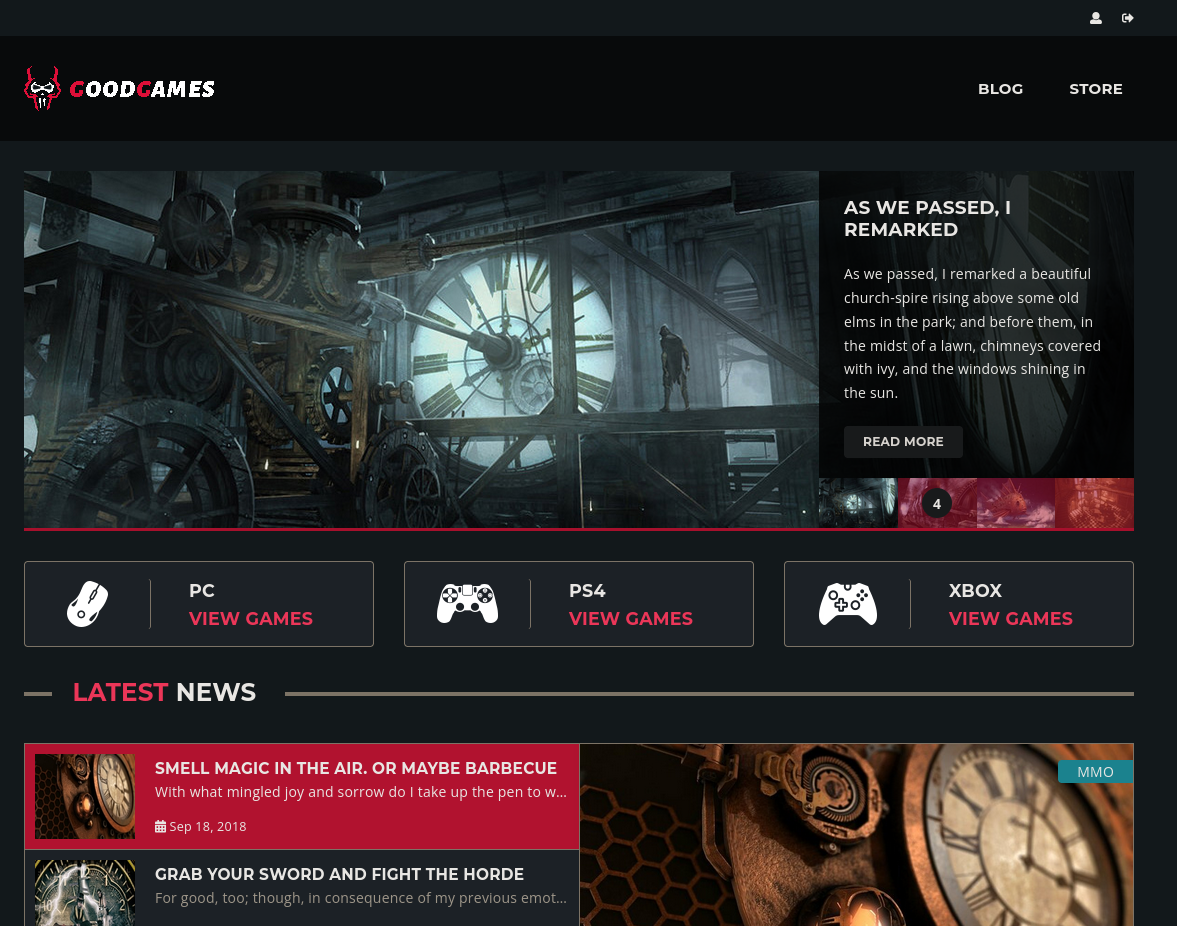Click the 'PC' platform heading
The image size is (1177, 926).
tap(202, 591)
